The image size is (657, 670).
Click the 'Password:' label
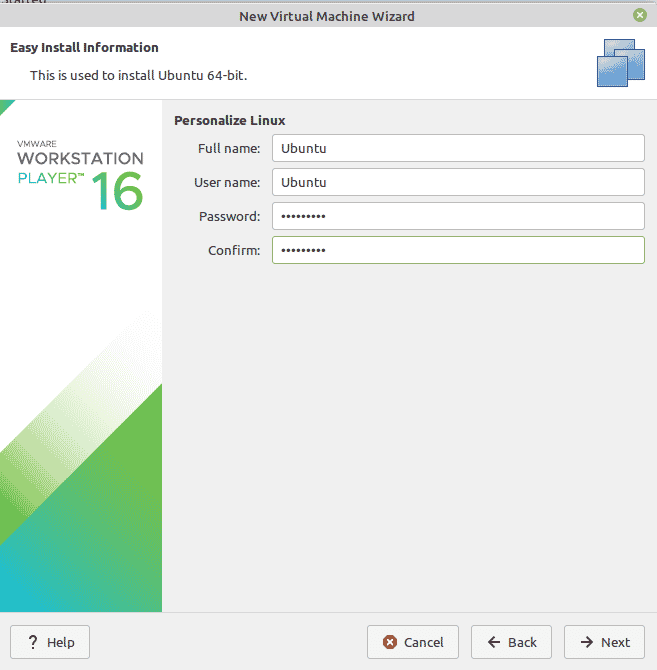[x=230, y=216]
